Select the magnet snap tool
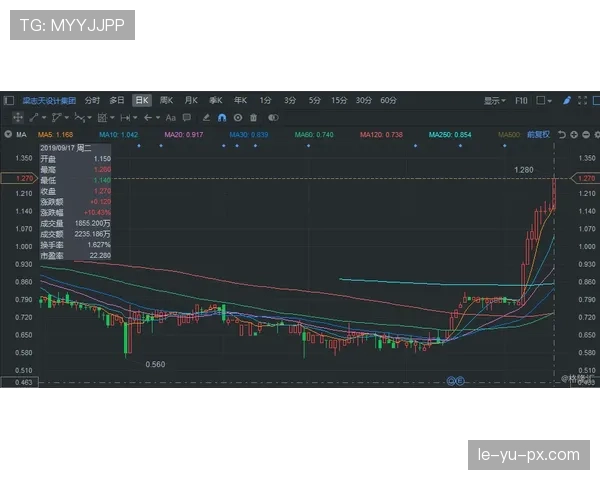 pyautogui.click(x=220, y=117)
